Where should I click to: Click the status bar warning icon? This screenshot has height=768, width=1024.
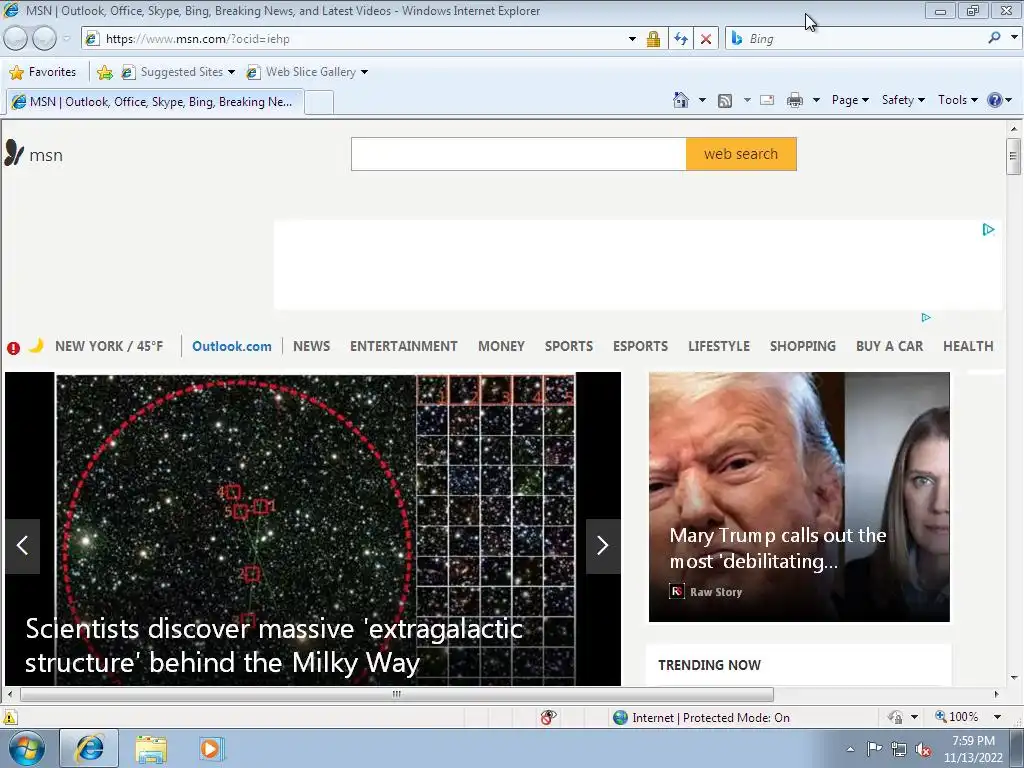[10, 717]
